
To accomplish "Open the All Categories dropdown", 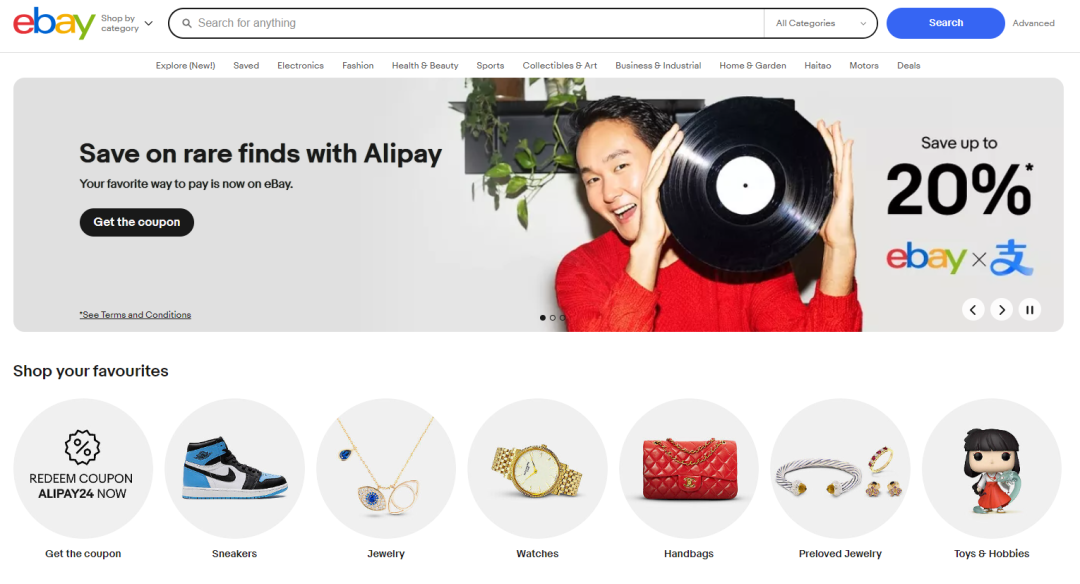I will pyautogui.click(x=820, y=23).
